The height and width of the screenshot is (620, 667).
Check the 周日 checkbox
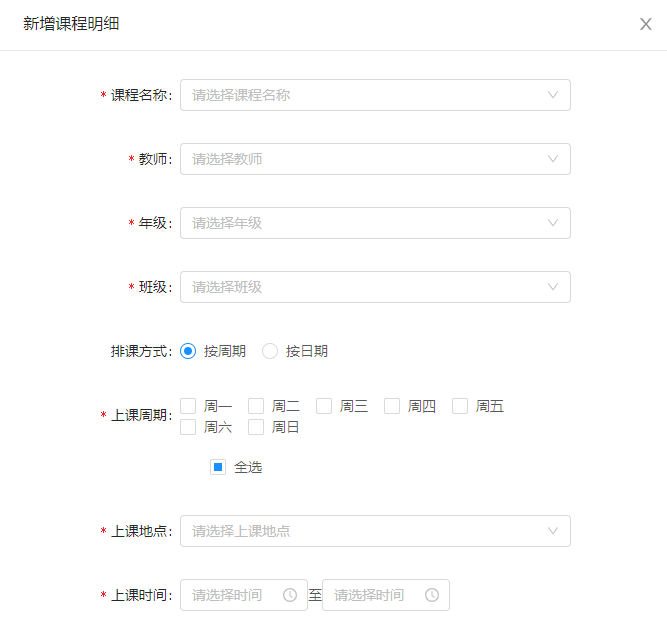[256, 427]
